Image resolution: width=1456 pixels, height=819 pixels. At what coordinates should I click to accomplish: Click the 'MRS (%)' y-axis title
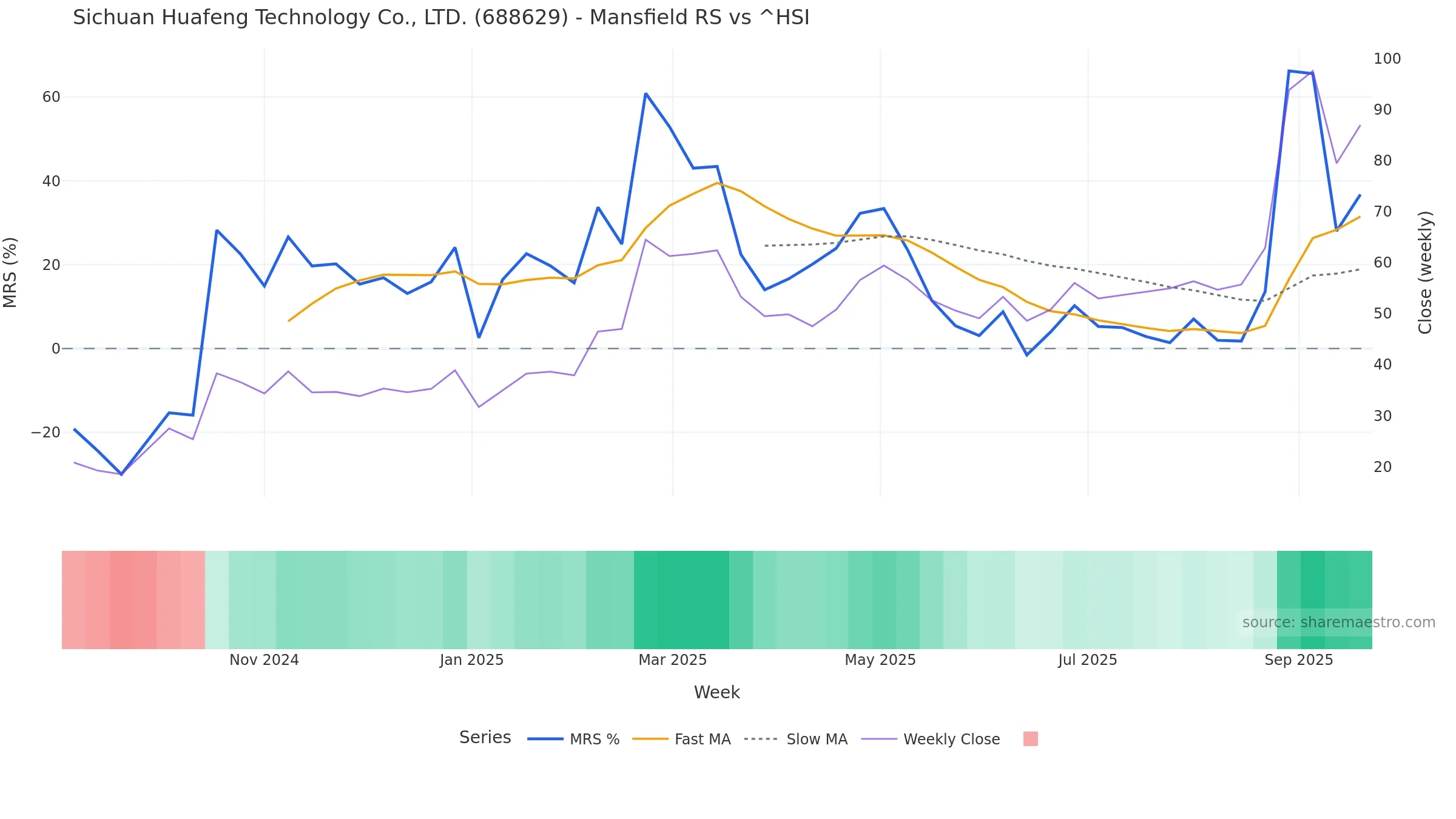tap(10, 272)
